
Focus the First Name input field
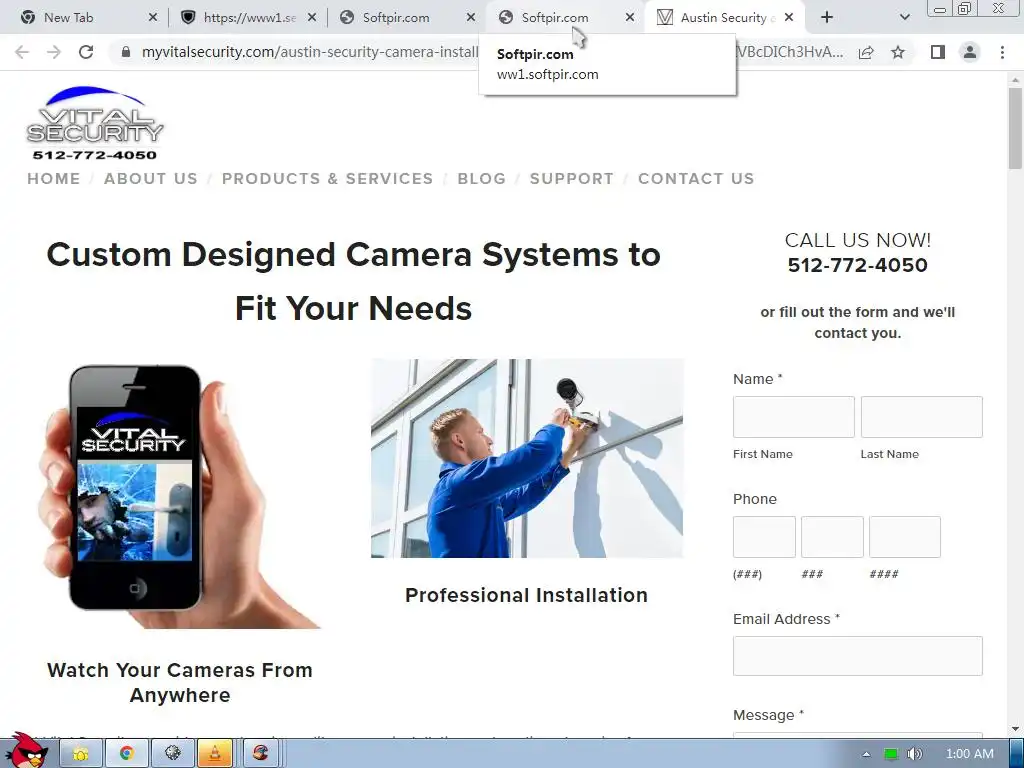tap(793, 417)
